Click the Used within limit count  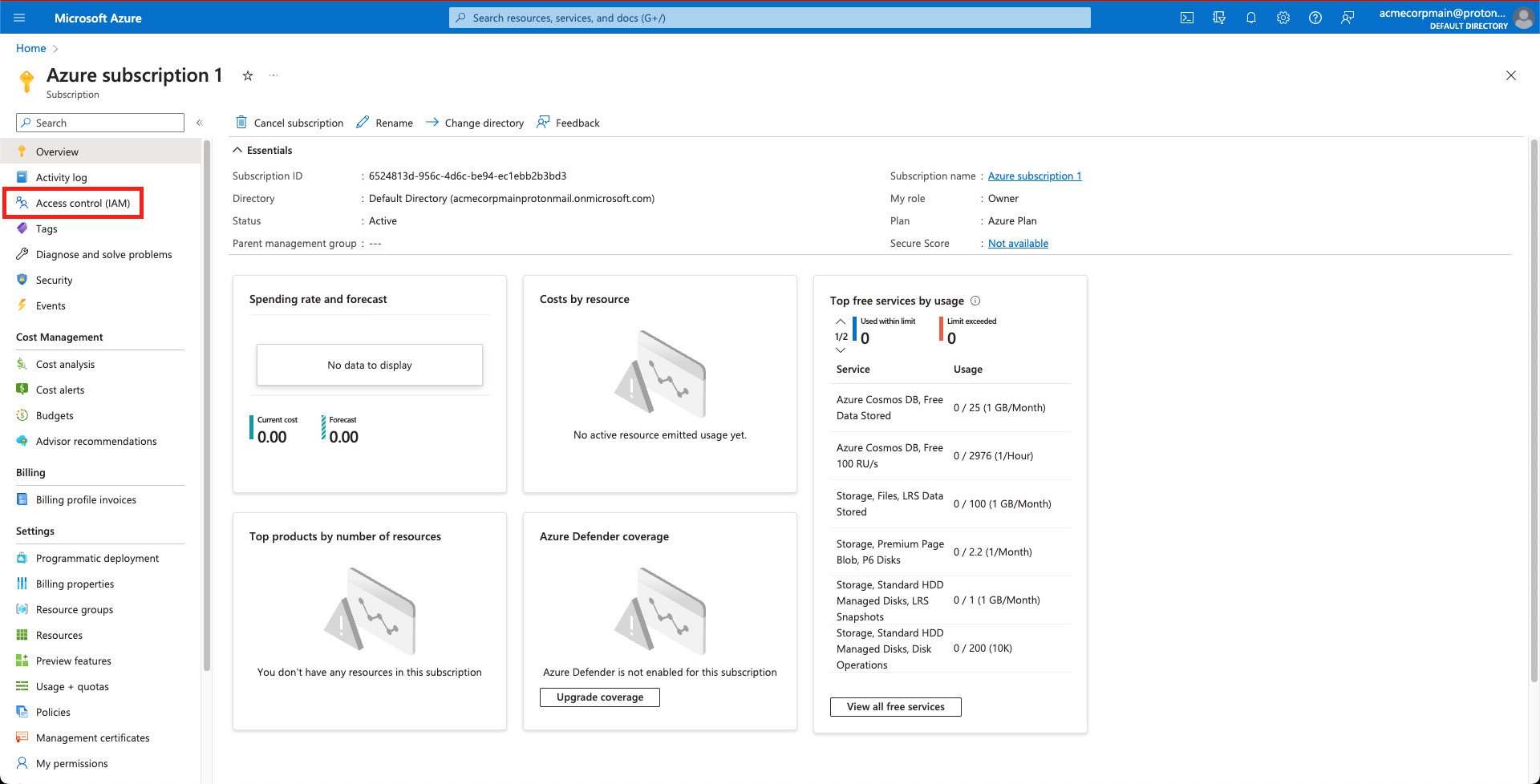pyautogui.click(x=865, y=338)
